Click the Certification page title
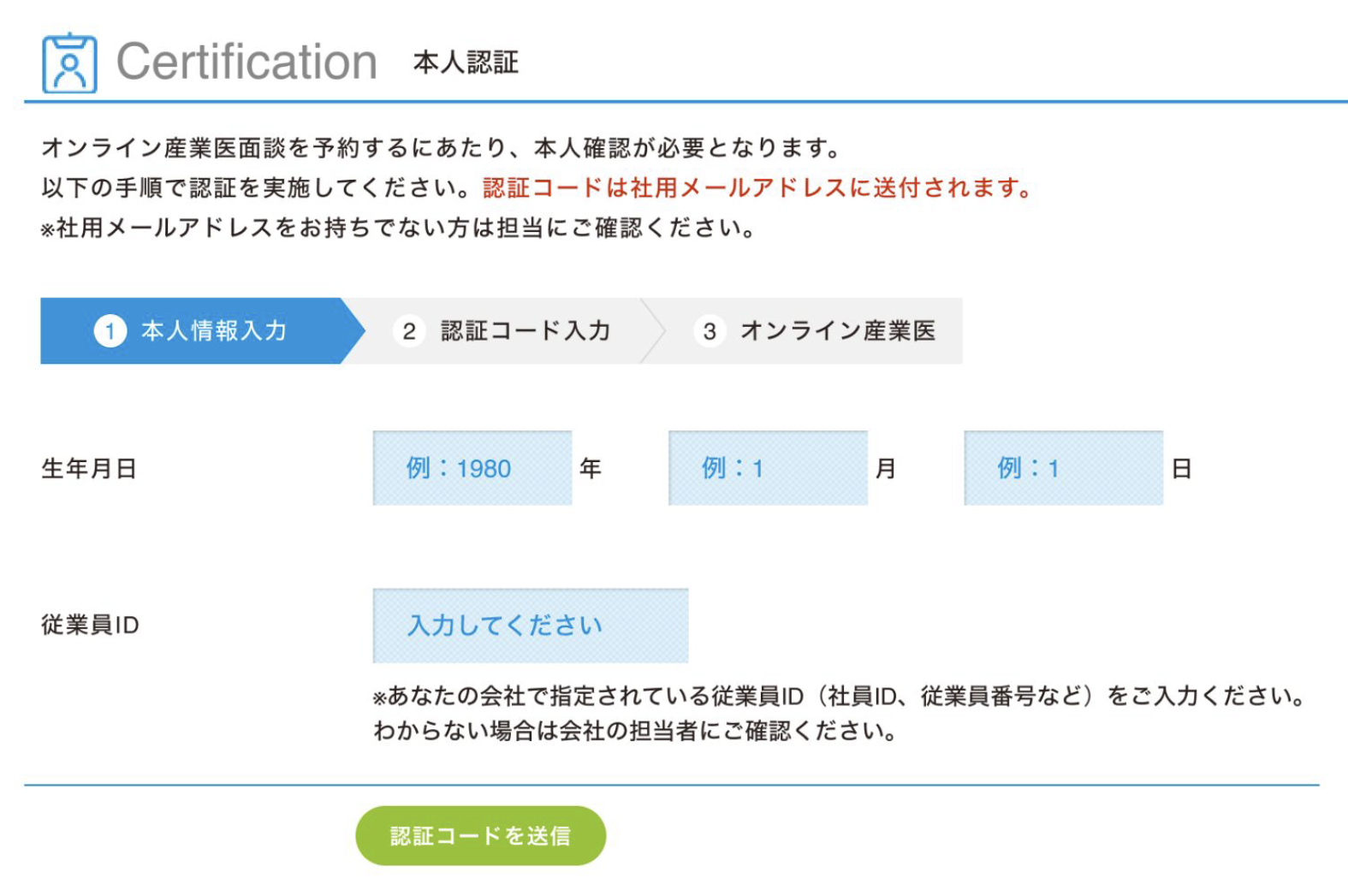The height and width of the screenshot is (896, 1348). coord(249,60)
